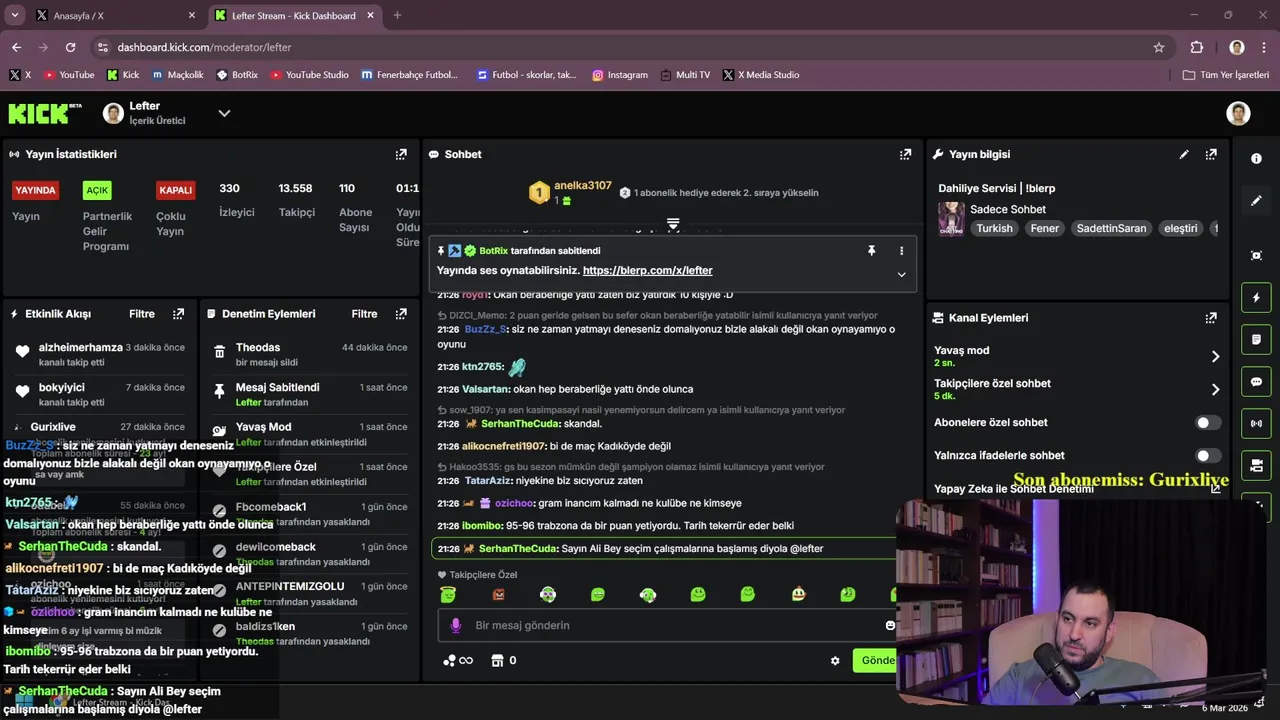
Task: Expand Takipçilere özel sohbet settings
Action: (x=1215, y=389)
